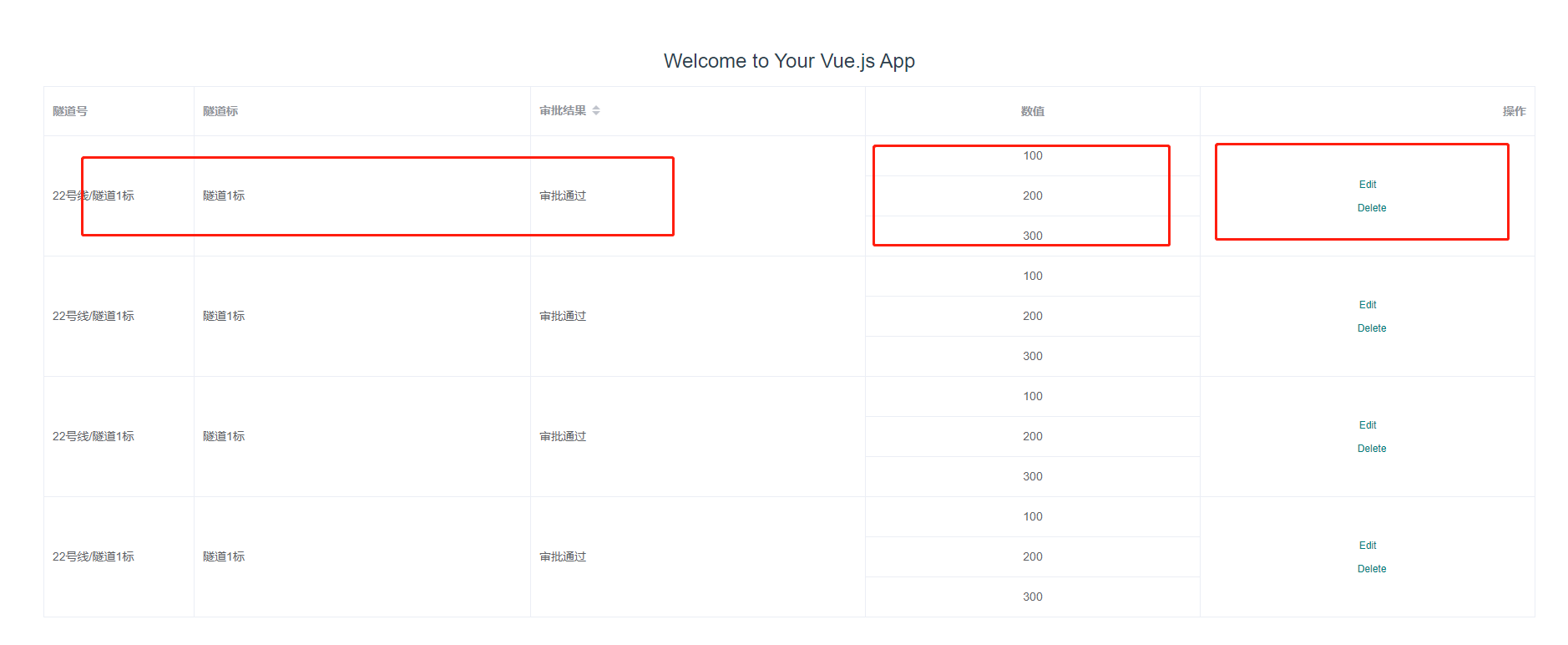Click the 22号线/隧道1标 cell in row three

click(x=92, y=435)
